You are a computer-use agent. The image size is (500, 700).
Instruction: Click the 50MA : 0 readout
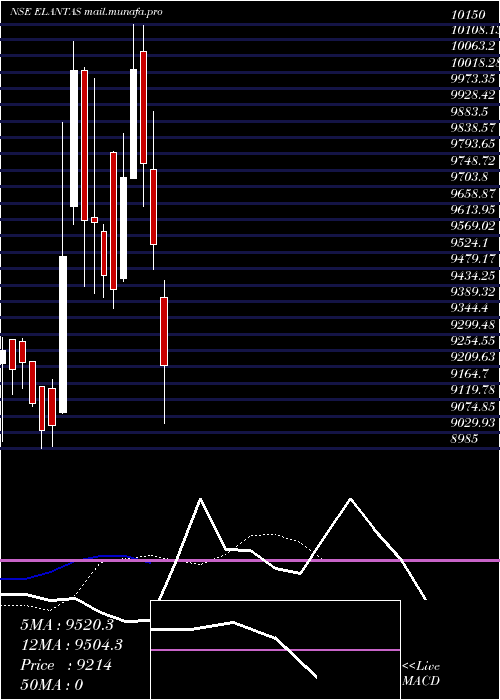(x=52, y=684)
